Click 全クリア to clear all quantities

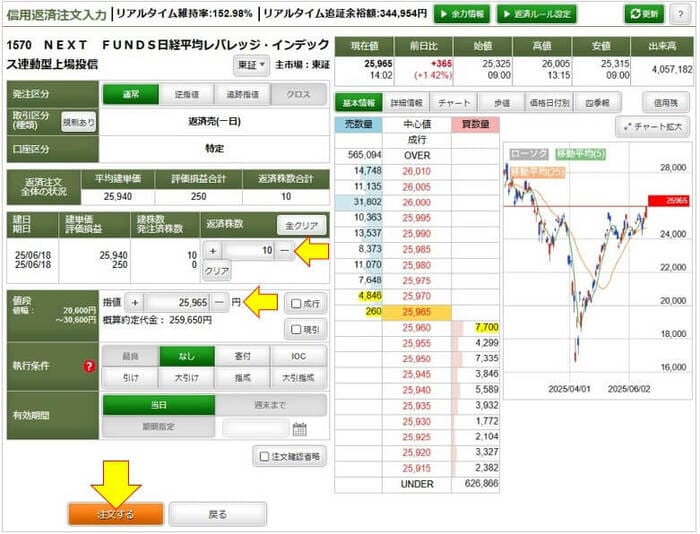tap(301, 225)
